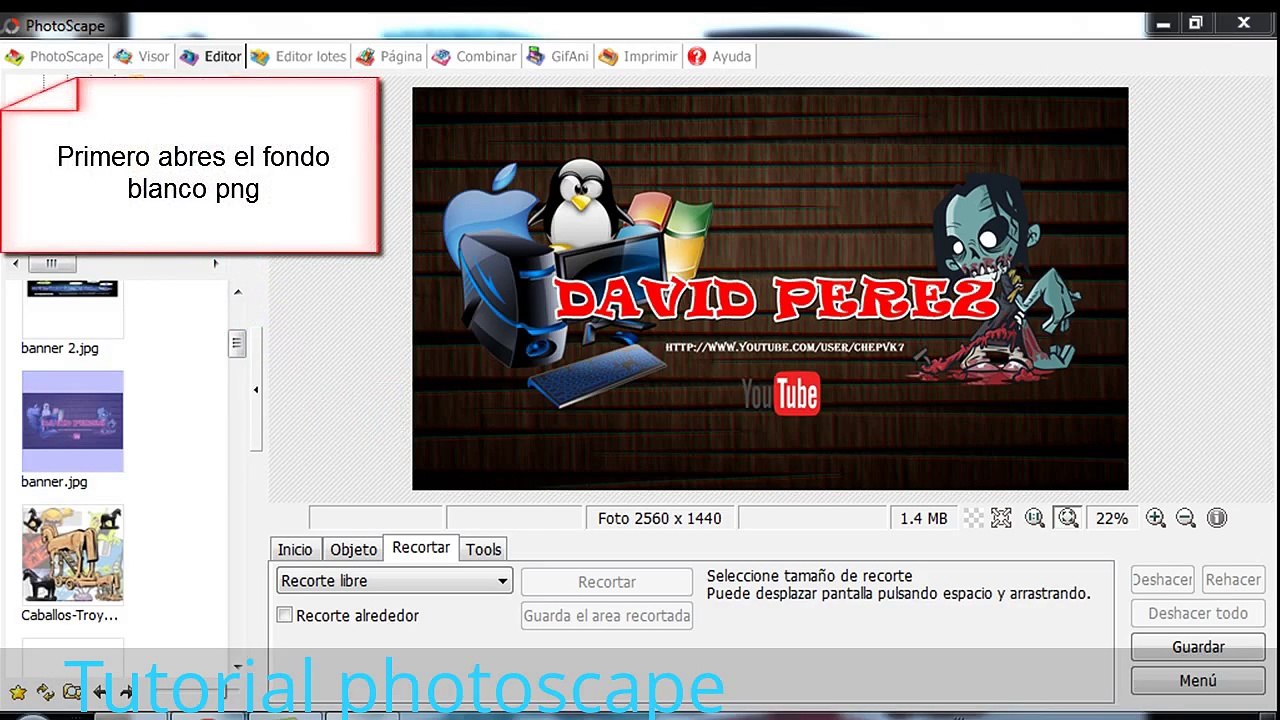Screen dimensions: 1280x720
Task: Open the Menú button
Action: (1198, 681)
